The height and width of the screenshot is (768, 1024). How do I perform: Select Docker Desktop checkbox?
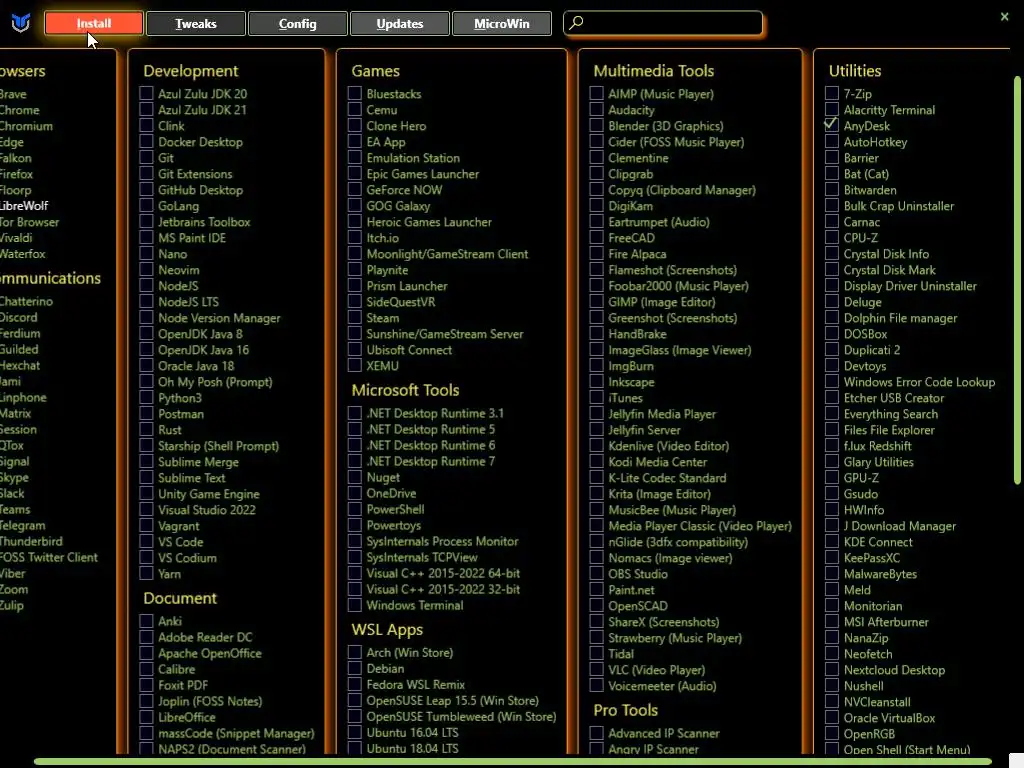point(146,142)
